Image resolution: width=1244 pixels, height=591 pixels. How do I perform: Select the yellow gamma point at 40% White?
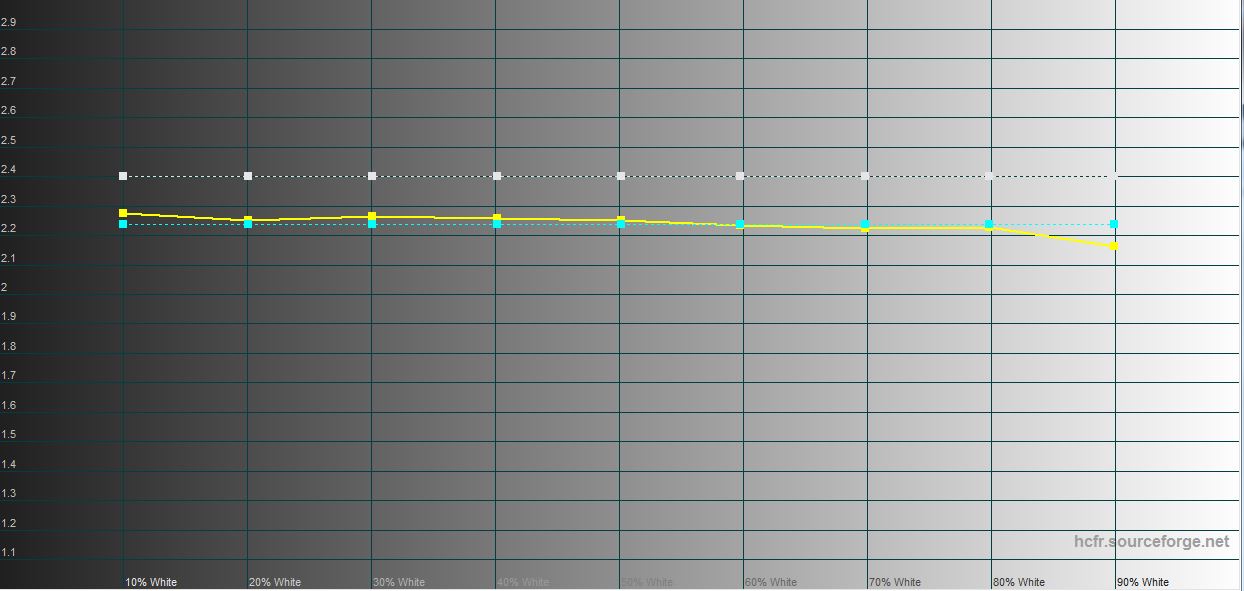click(x=497, y=217)
